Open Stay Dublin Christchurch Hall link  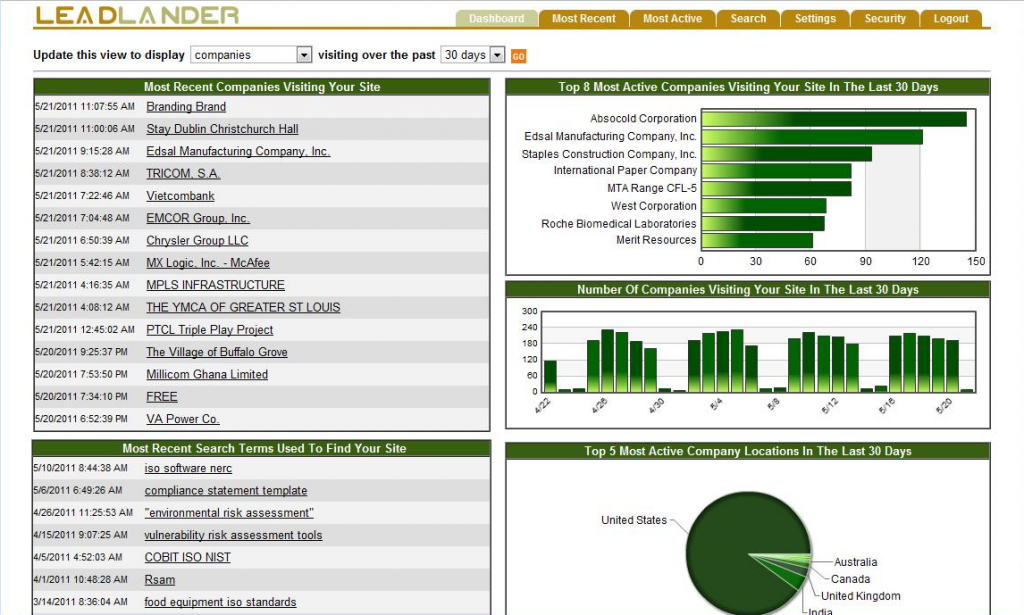point(222,129)
